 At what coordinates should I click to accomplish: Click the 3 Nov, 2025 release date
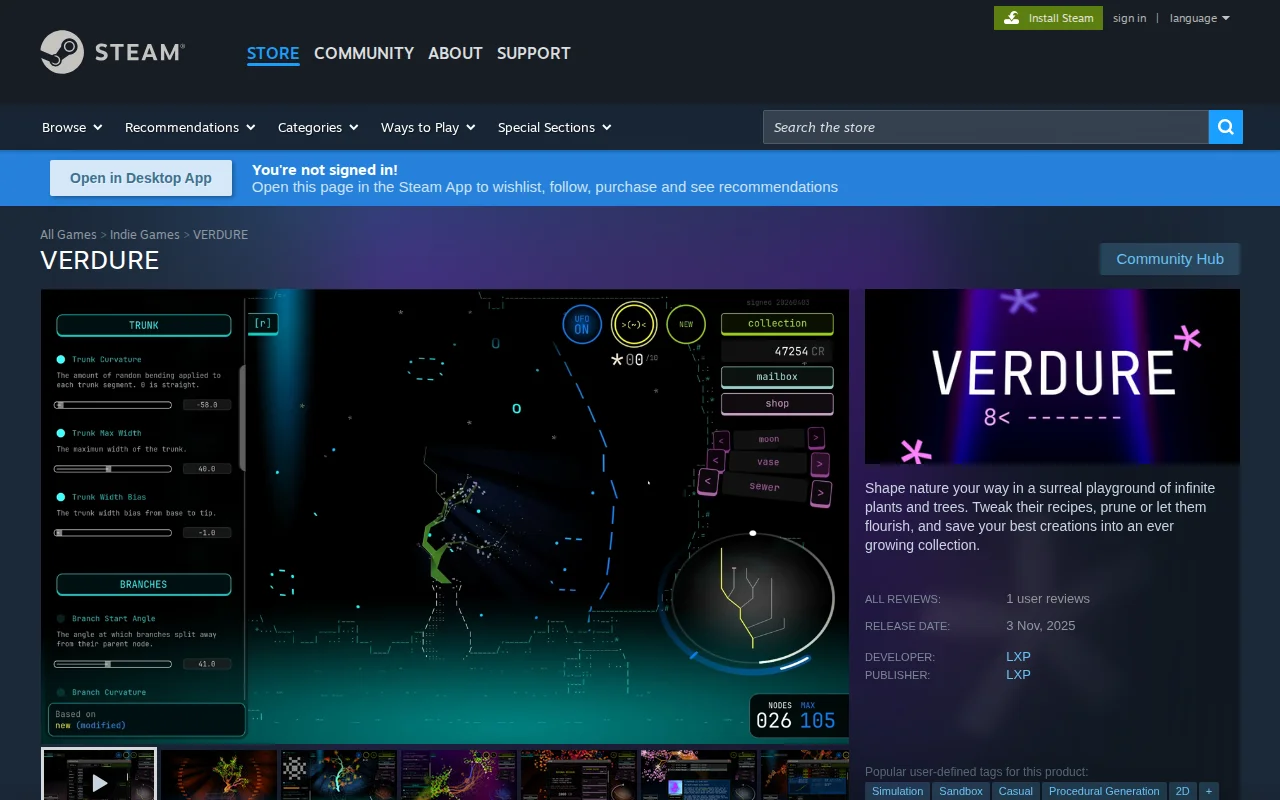(x=1041, y=626)
